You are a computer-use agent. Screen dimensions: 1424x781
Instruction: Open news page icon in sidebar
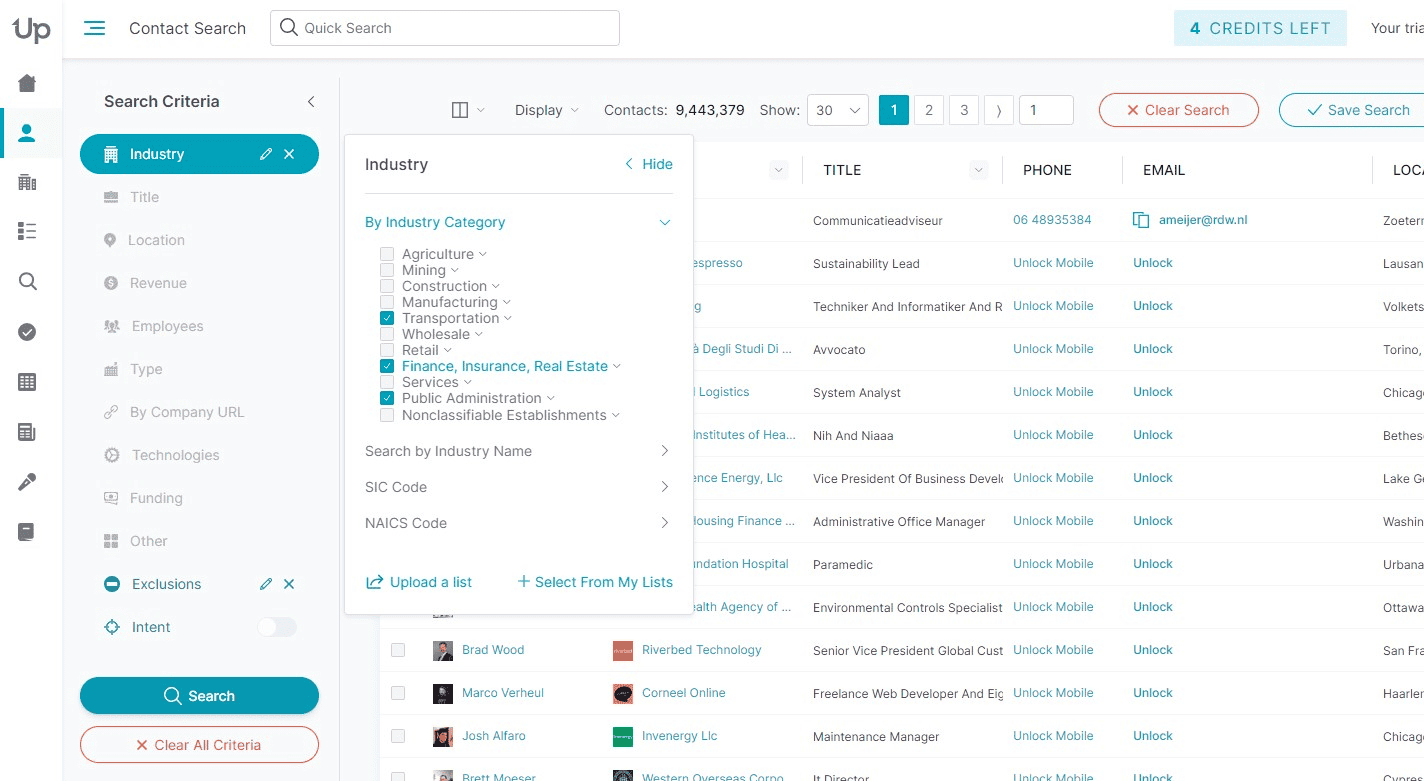pos(27,432)
